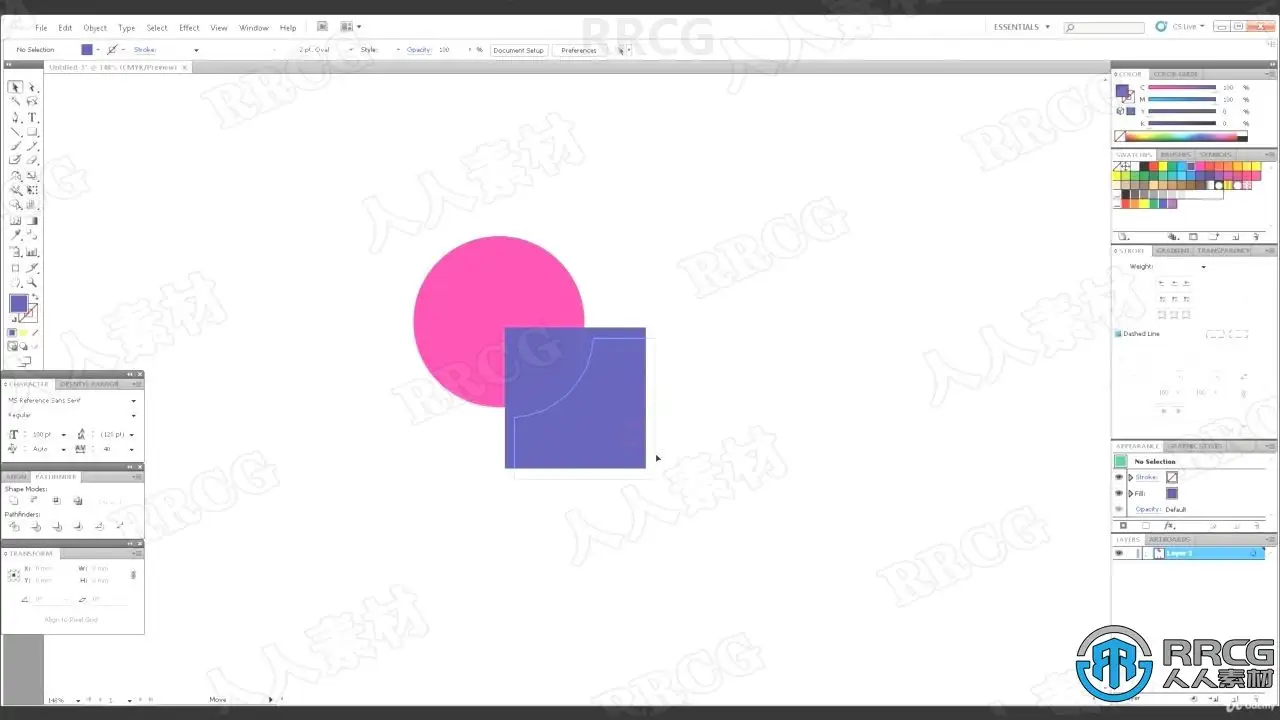Screen dimensions: 1280x720
Task: Select the Artboard tool
Action: coord(15,268)
